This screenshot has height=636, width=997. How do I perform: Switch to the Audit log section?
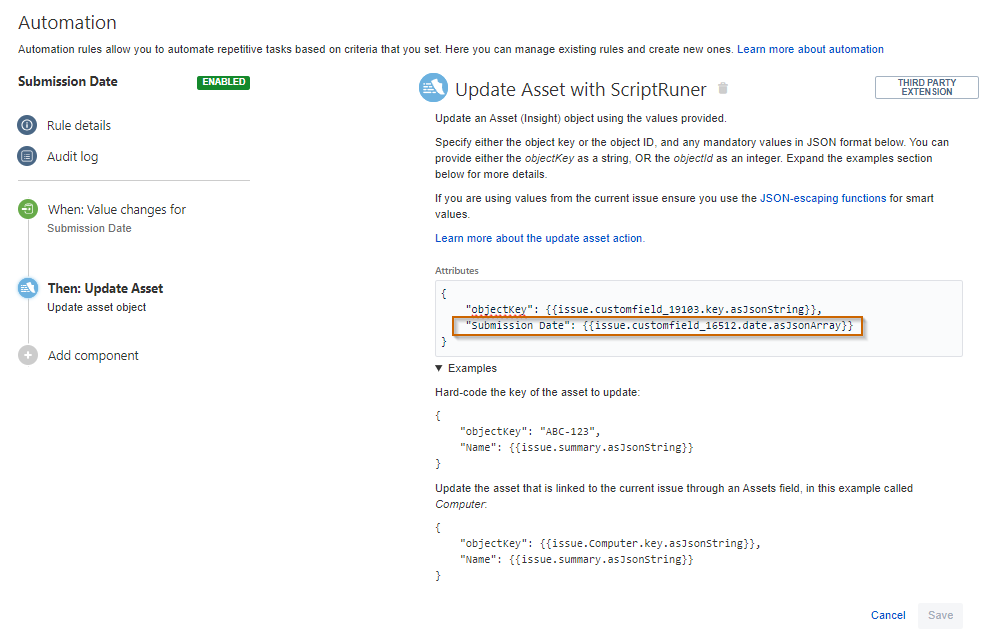(75, 155)
